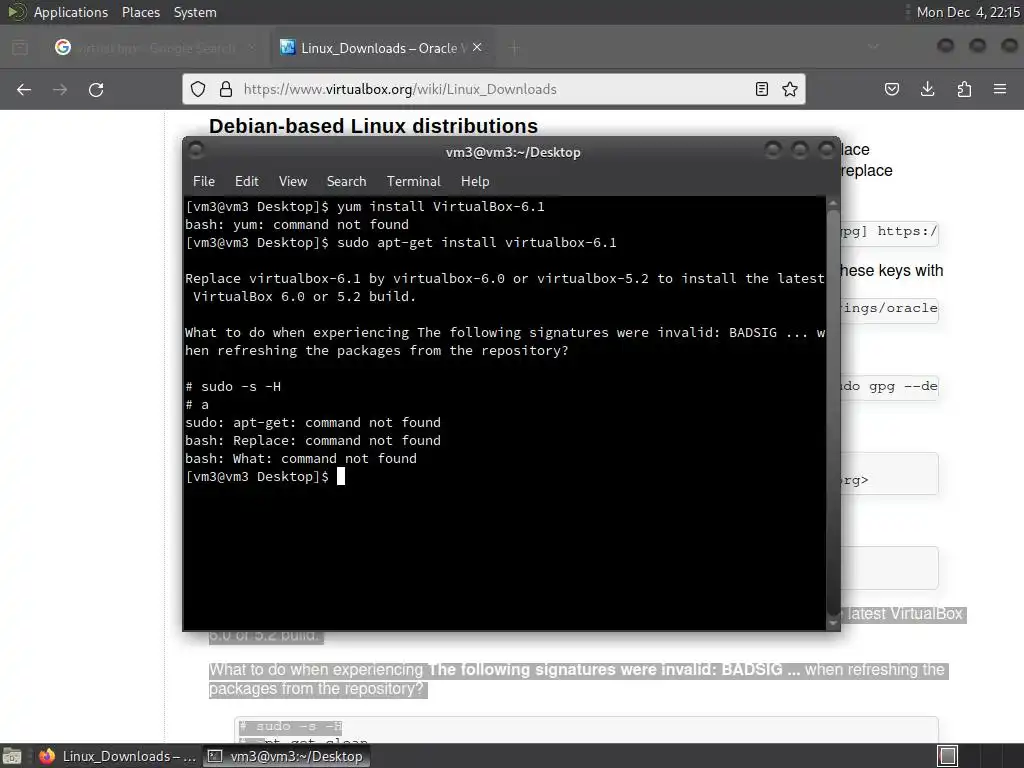Open a new tab with the plus button
1024x768 pixels.
click(x=515, y=48)
